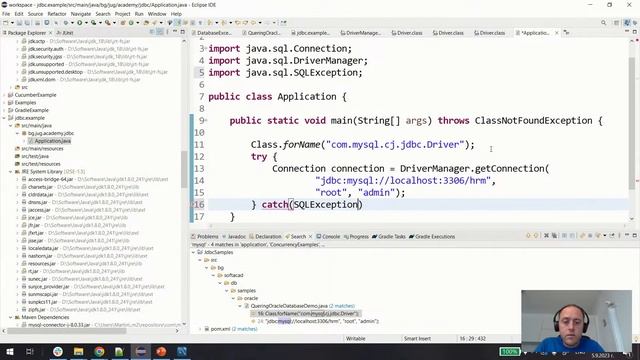
Task: Minimize the editor area
Action: tap(627, 32)
